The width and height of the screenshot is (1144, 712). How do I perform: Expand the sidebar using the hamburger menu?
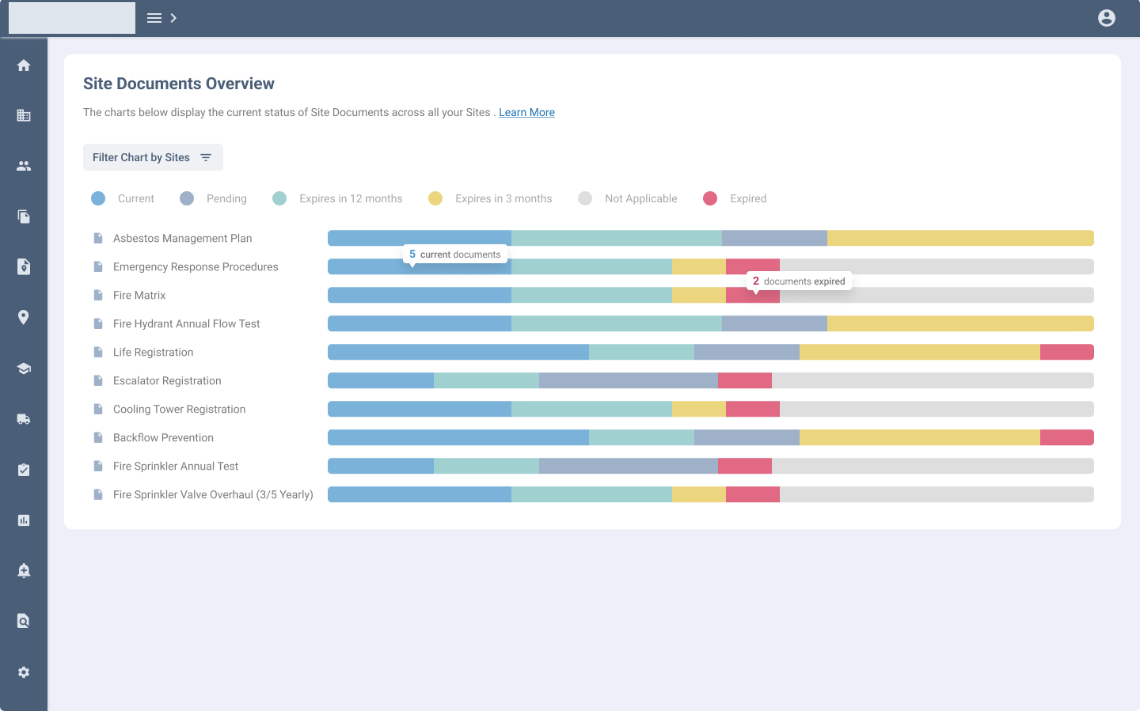point(154,18)
